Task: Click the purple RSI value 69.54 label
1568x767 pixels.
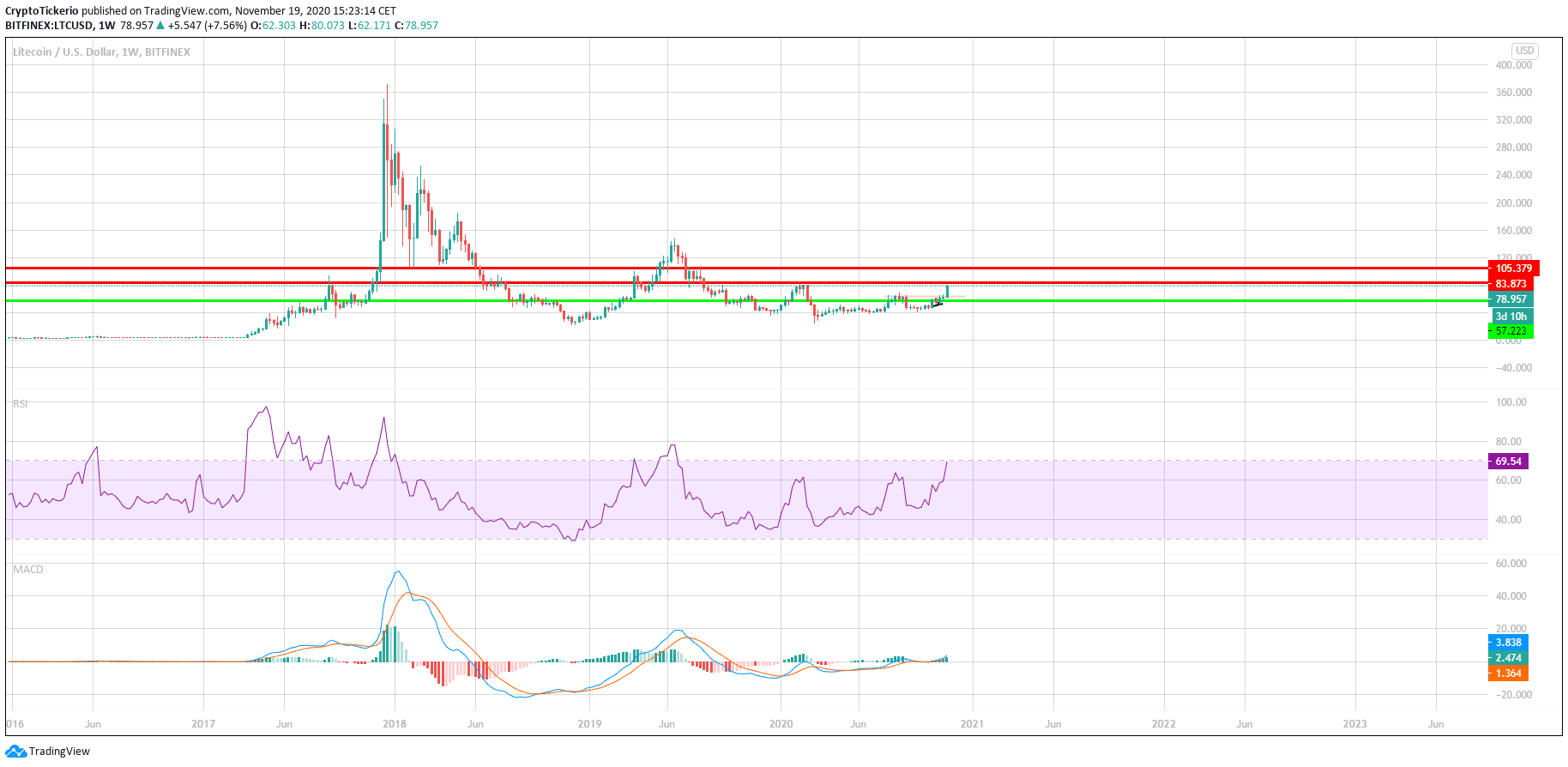Action: [1508, 462]
